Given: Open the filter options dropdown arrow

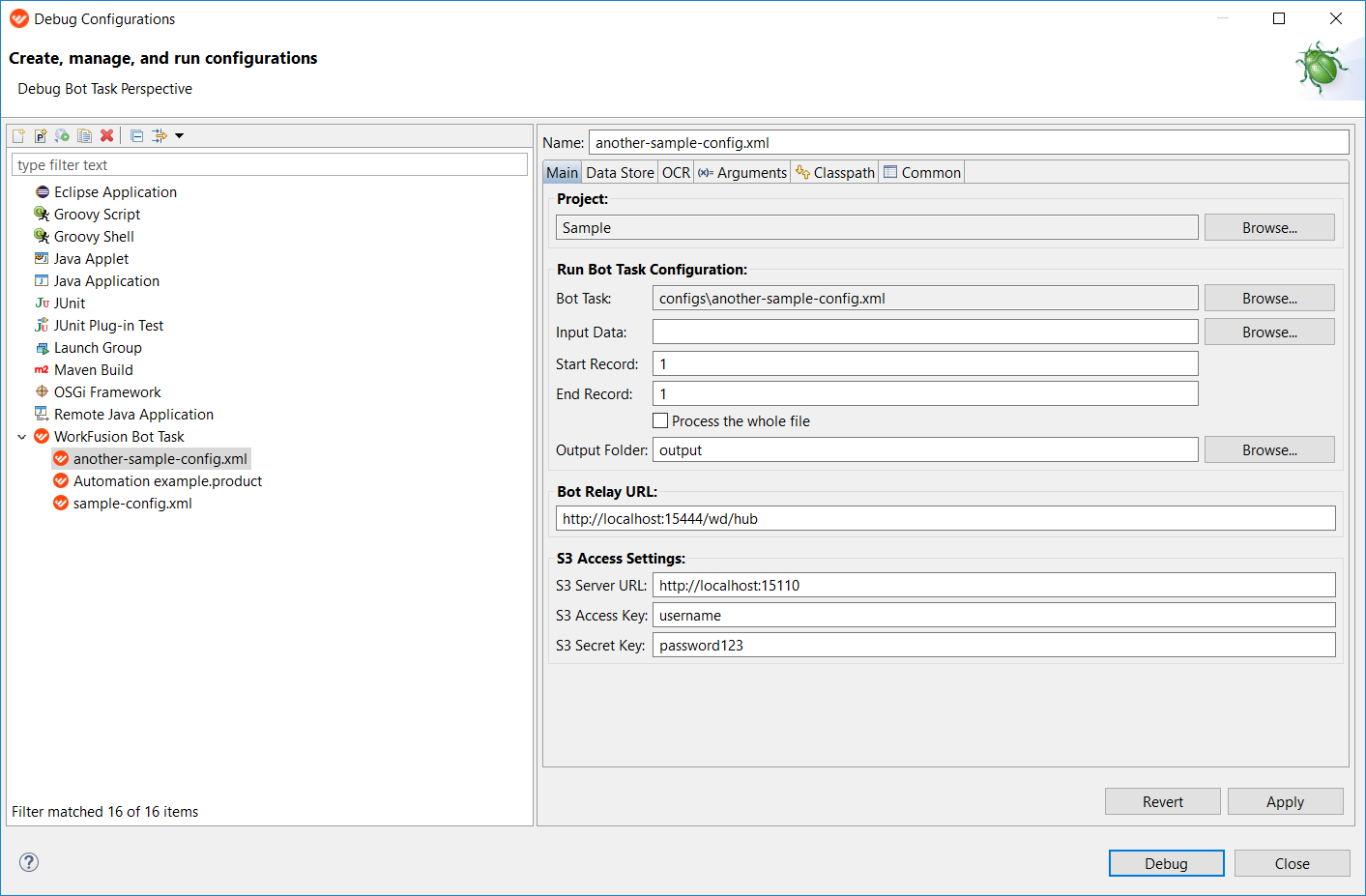Looking at the screenshot, I should pyautogui.click(x=179, y=136).
